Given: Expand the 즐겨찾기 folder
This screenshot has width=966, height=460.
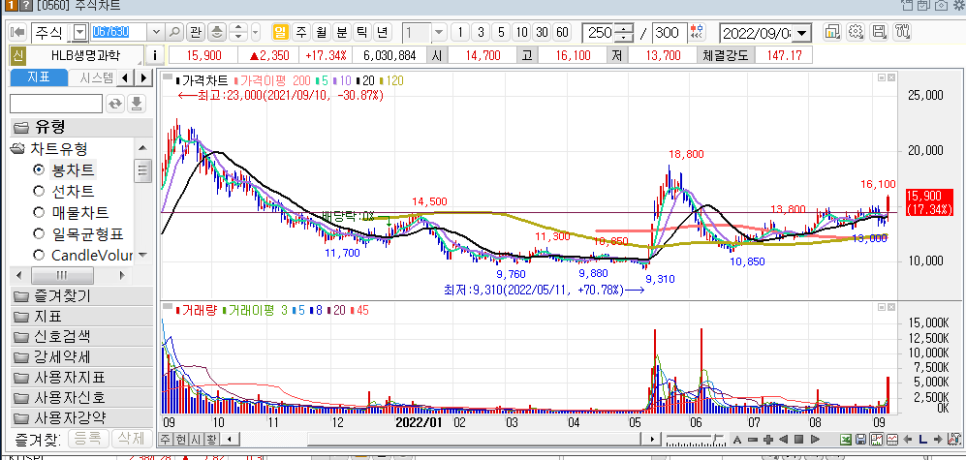Looking at the screenshot, I should pyautogui.click(x=81, y=296).
